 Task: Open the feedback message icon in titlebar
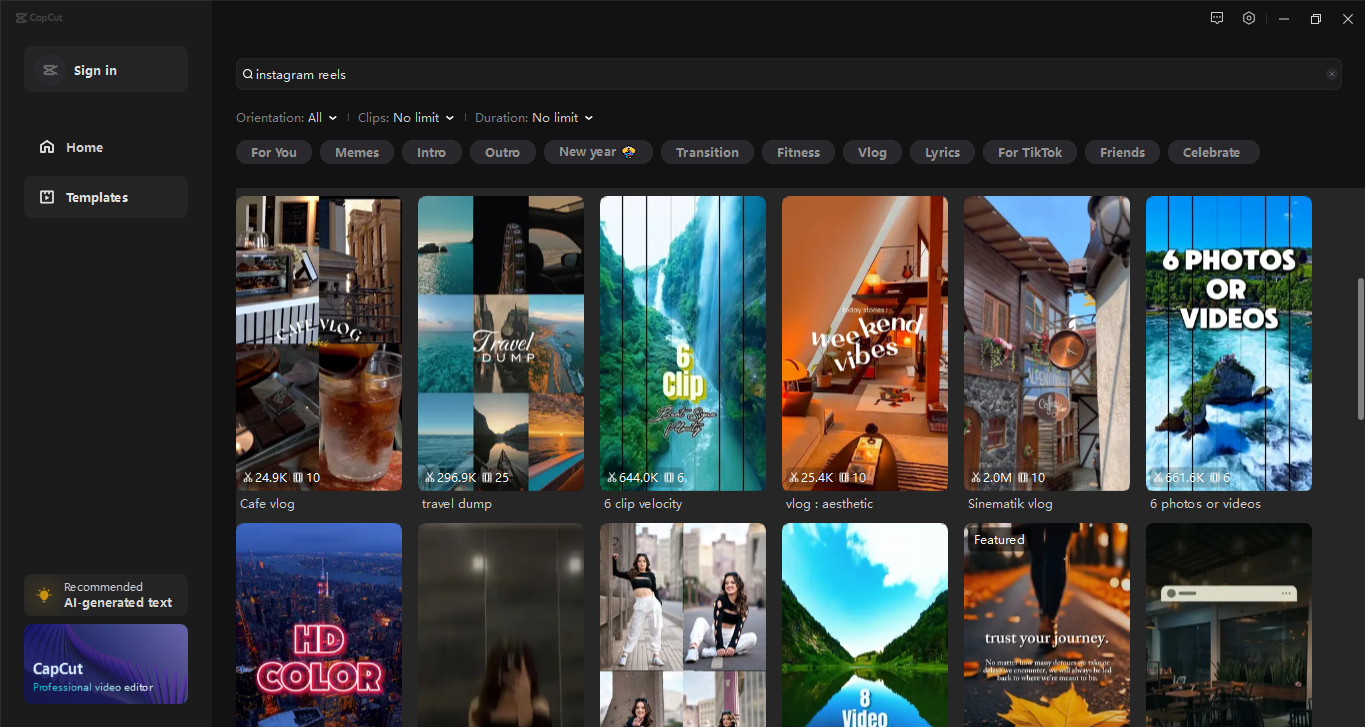(1216, 17)
